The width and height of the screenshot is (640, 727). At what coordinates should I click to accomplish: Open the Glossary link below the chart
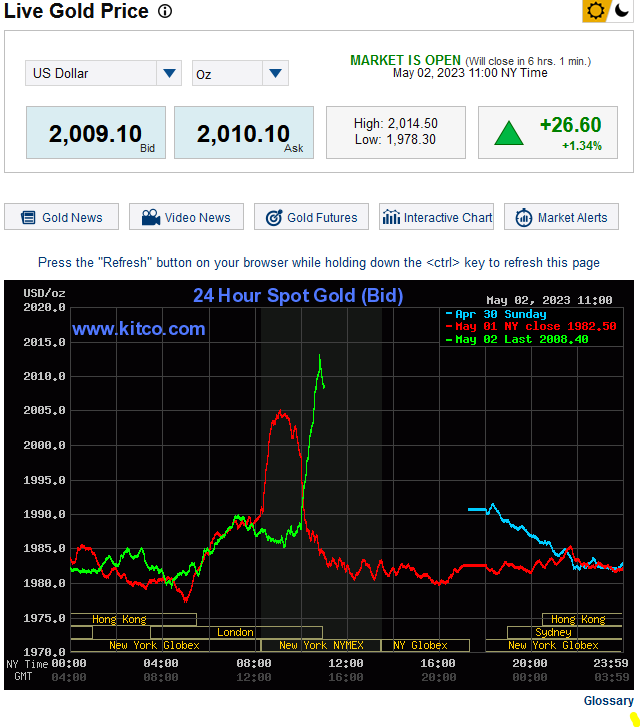(x=608, y=701)
